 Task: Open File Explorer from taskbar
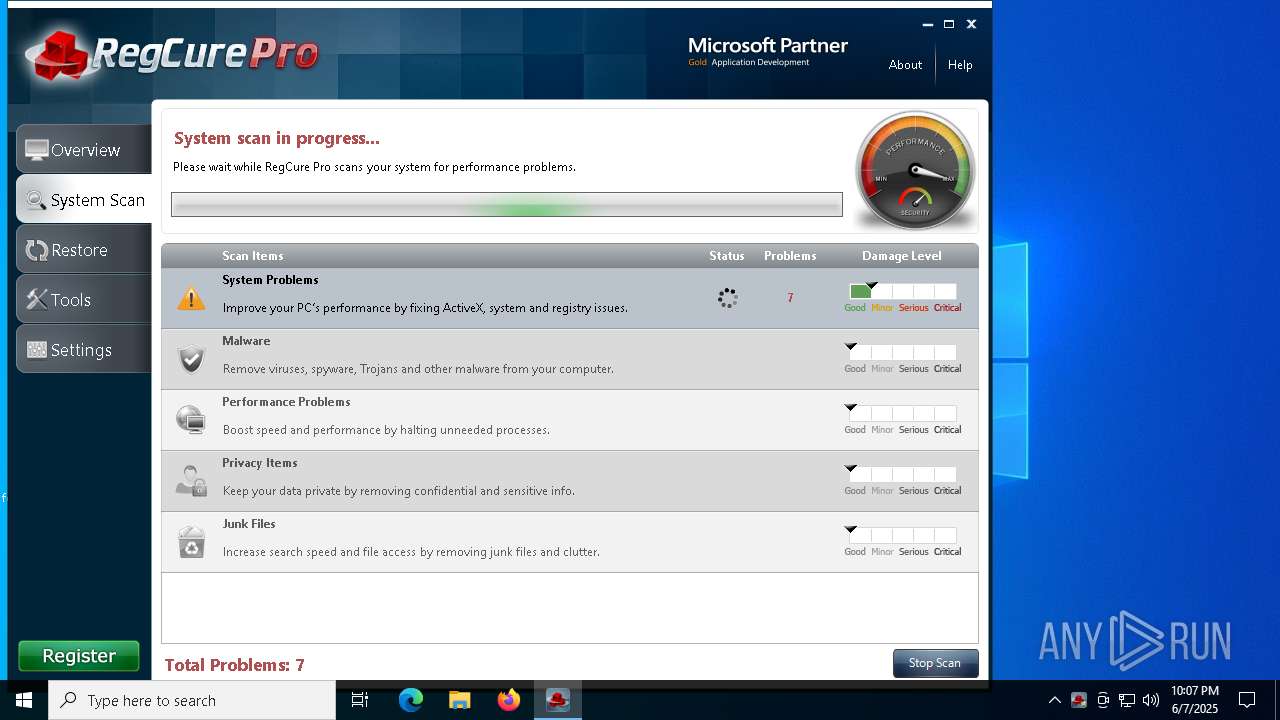pyautogui.click(x=460, y=700)
